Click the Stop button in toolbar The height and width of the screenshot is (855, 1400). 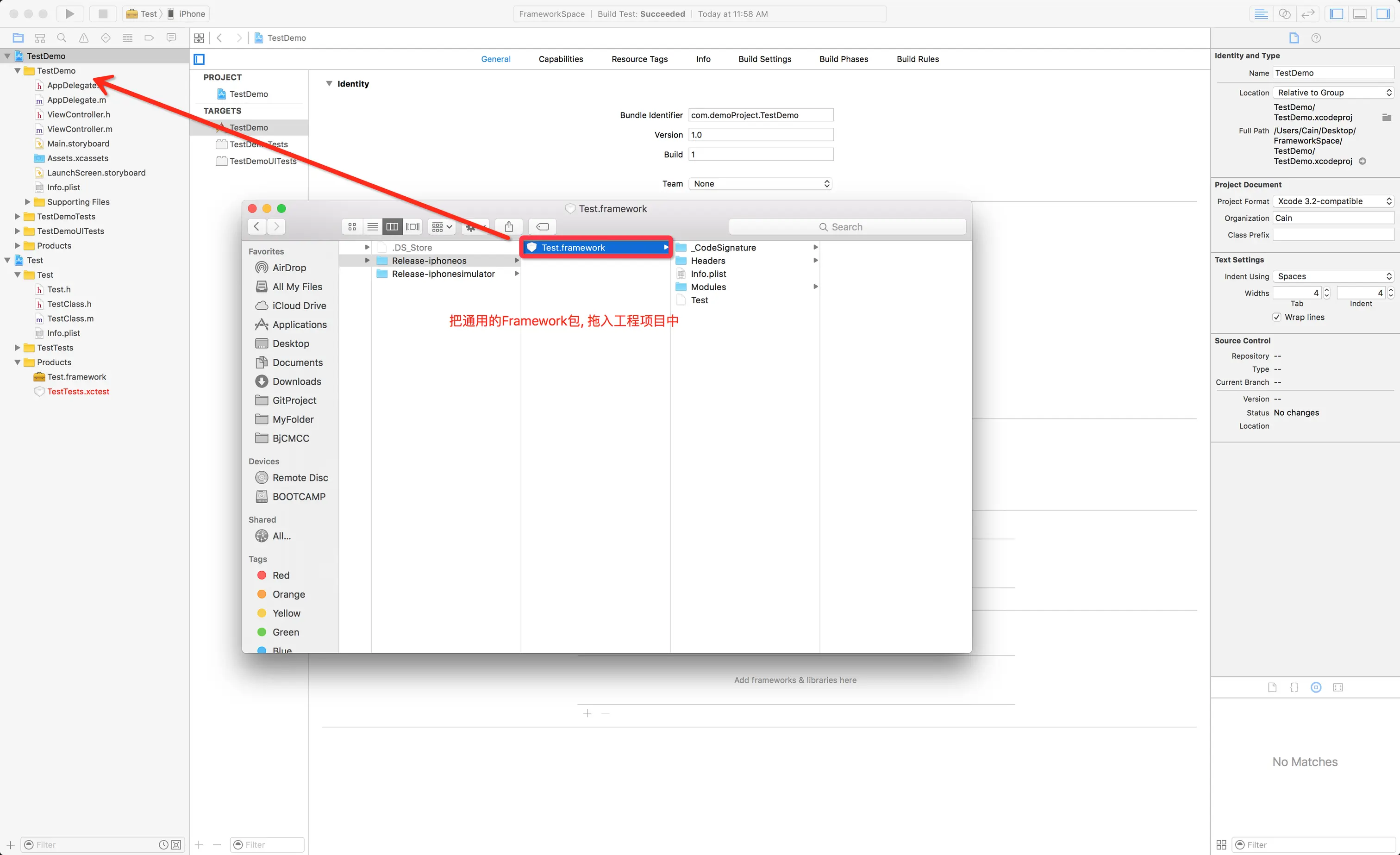(x=103, y=13)
